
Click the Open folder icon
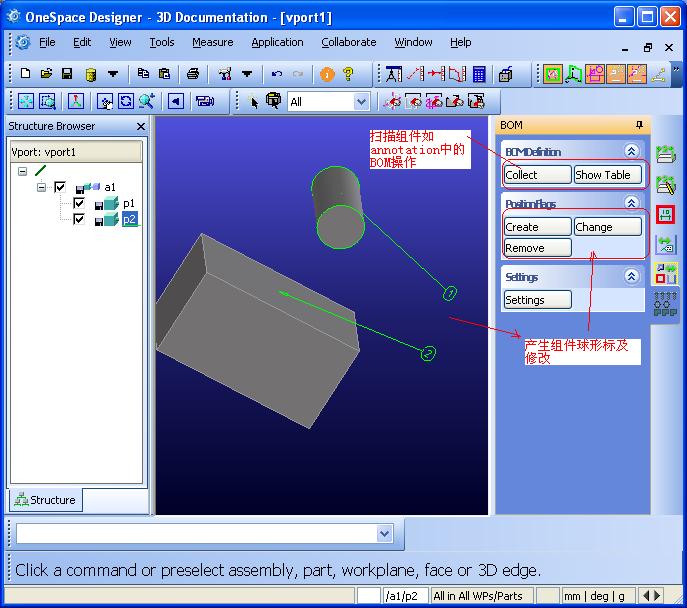coord(46,74)
